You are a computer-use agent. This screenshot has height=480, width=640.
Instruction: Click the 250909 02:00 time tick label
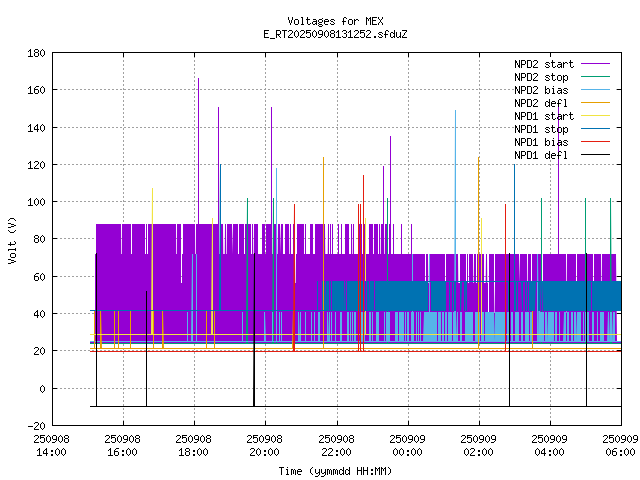pos(478,444)
